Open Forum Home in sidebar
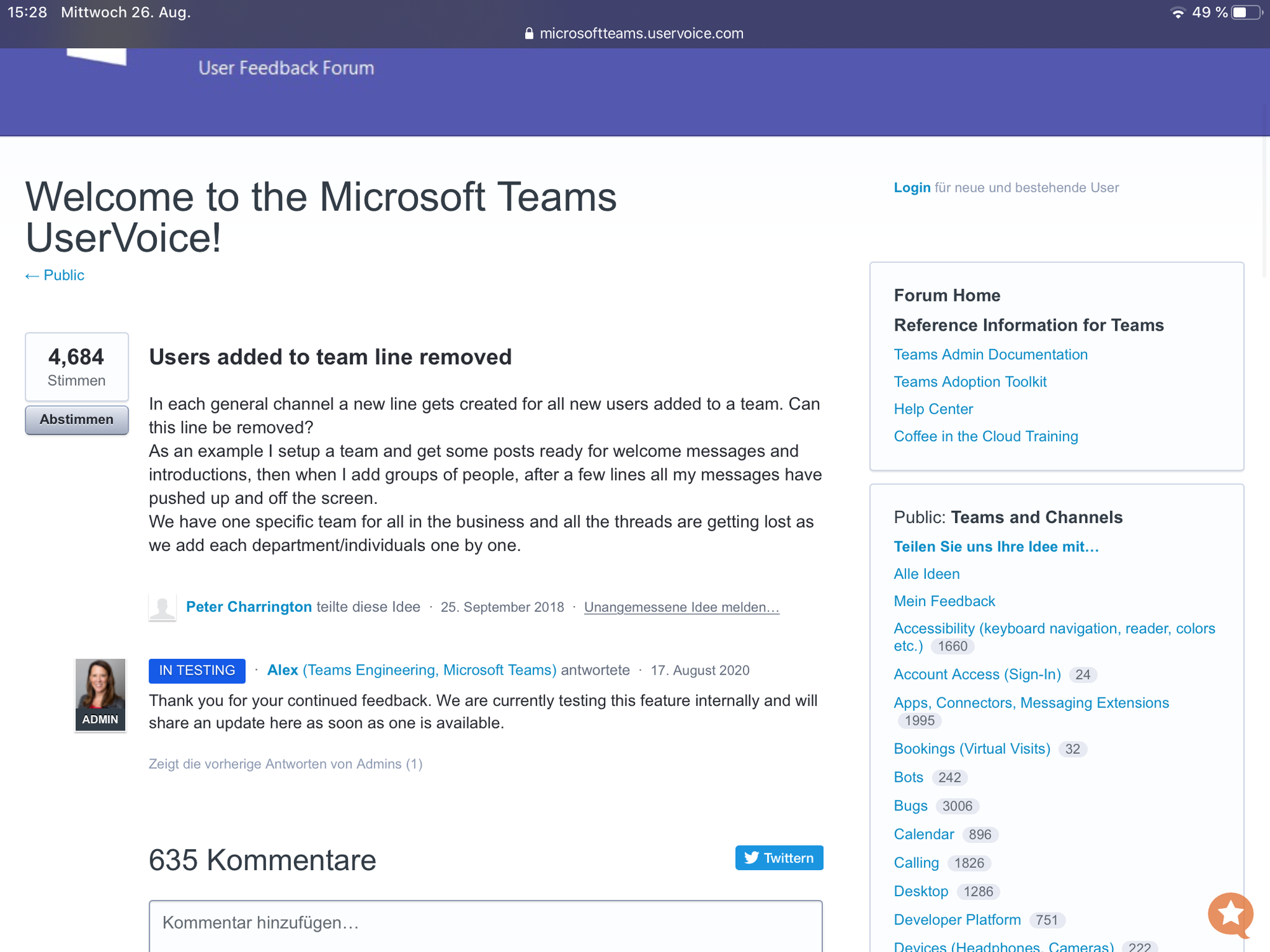The image size is (1270, 952). pos(947,296)
